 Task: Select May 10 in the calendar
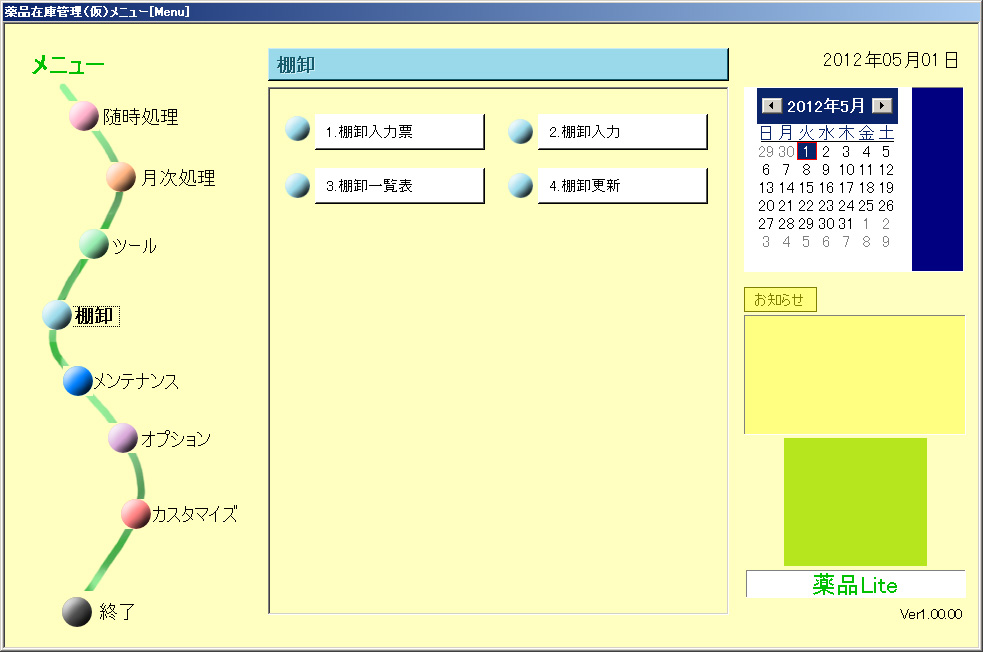(x=846, y=169)
